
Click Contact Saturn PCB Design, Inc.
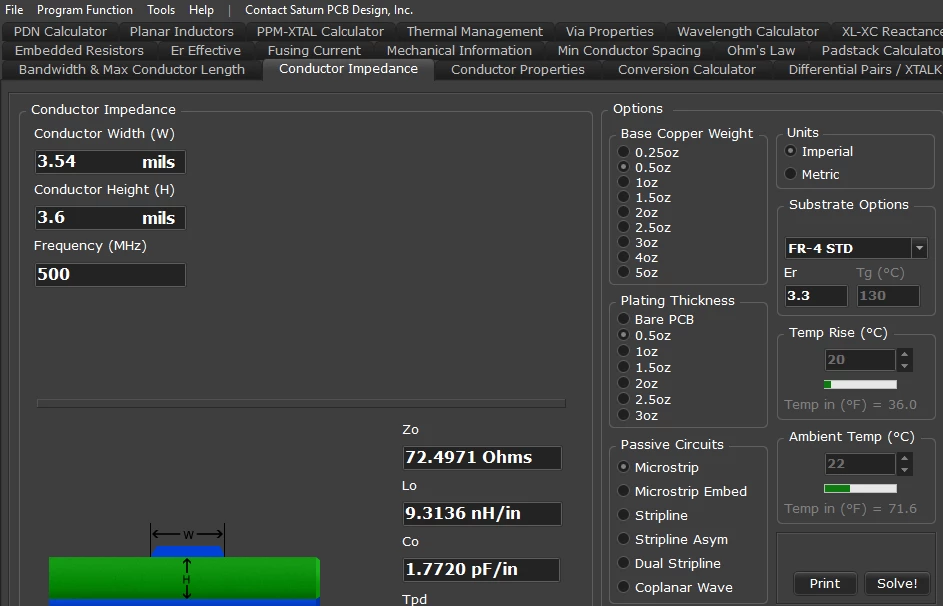pyautogui.click(x=329, y=10)
